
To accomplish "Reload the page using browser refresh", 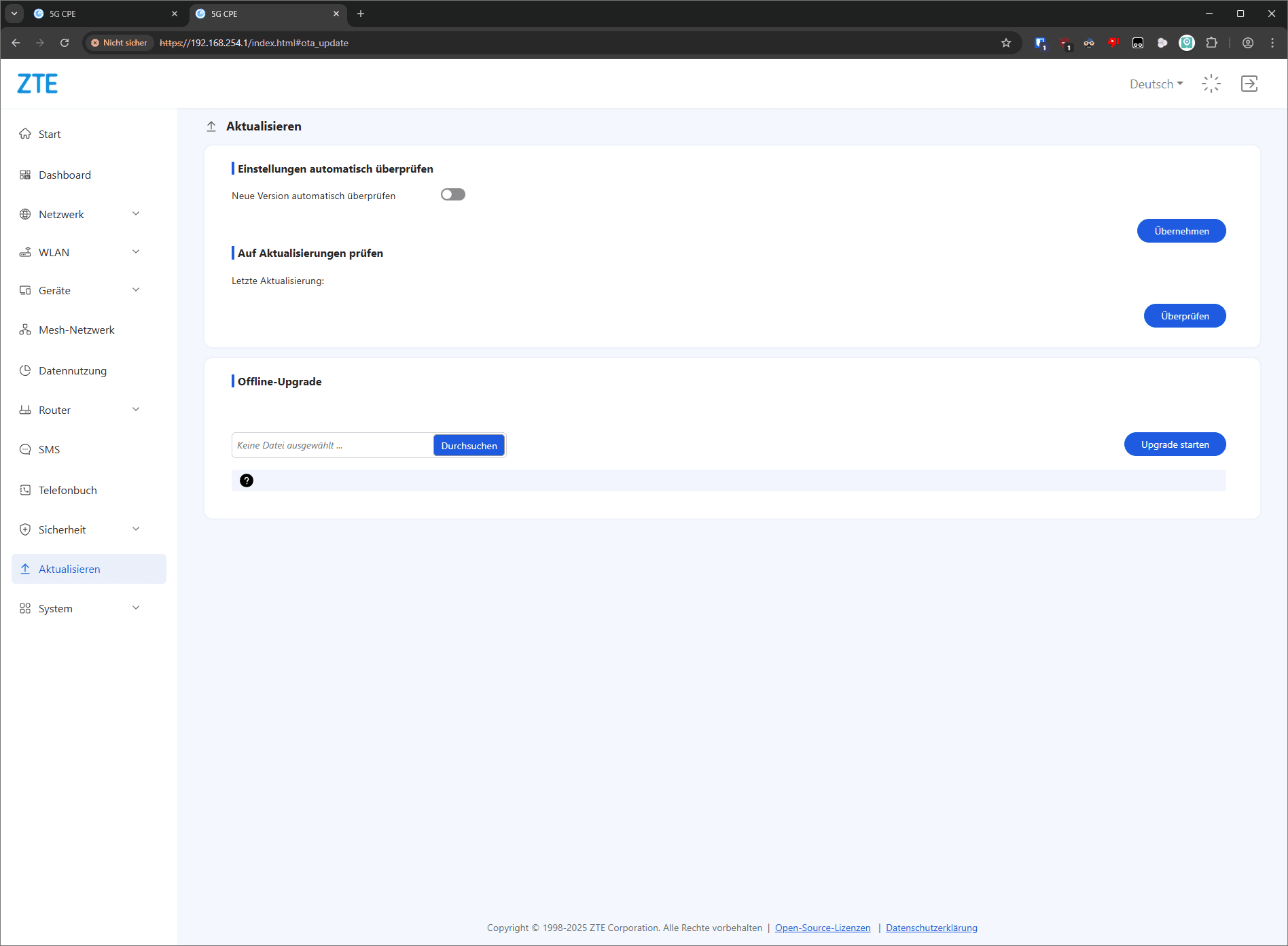I will coord(65,43).
